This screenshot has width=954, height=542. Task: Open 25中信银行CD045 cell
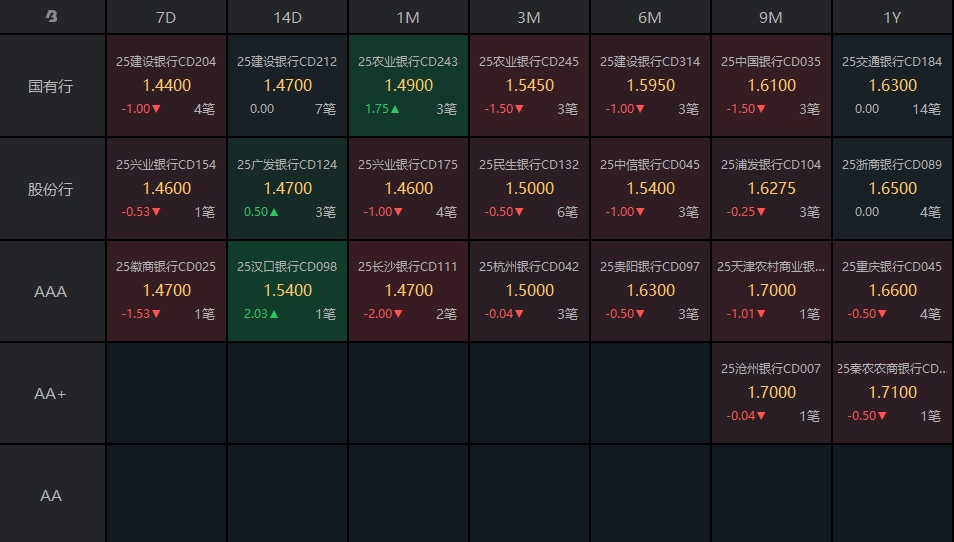click(x=650, y=189)
